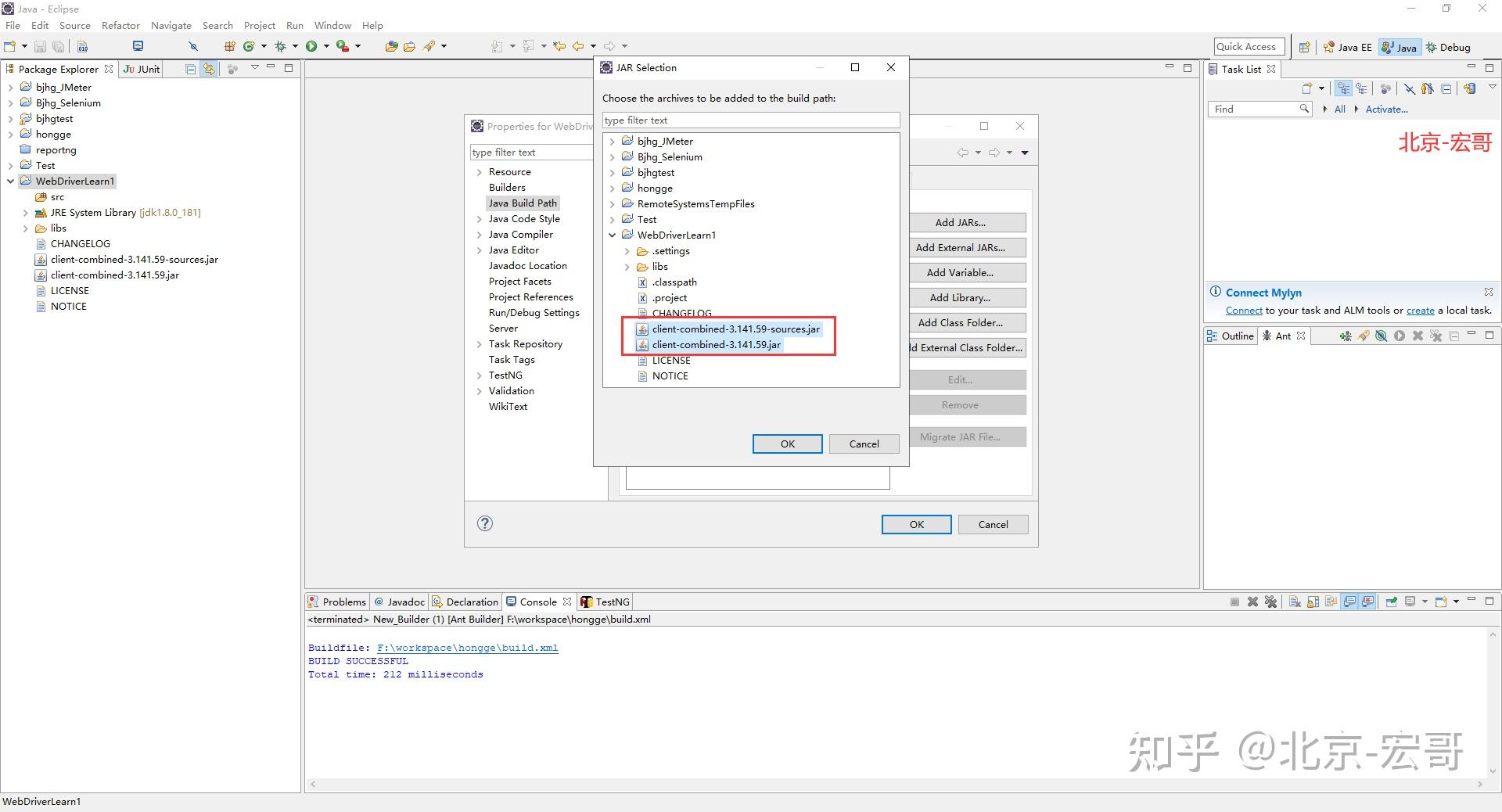Click the console horizontal scrollbar
1502x812 pixels.
coord(896,784)
